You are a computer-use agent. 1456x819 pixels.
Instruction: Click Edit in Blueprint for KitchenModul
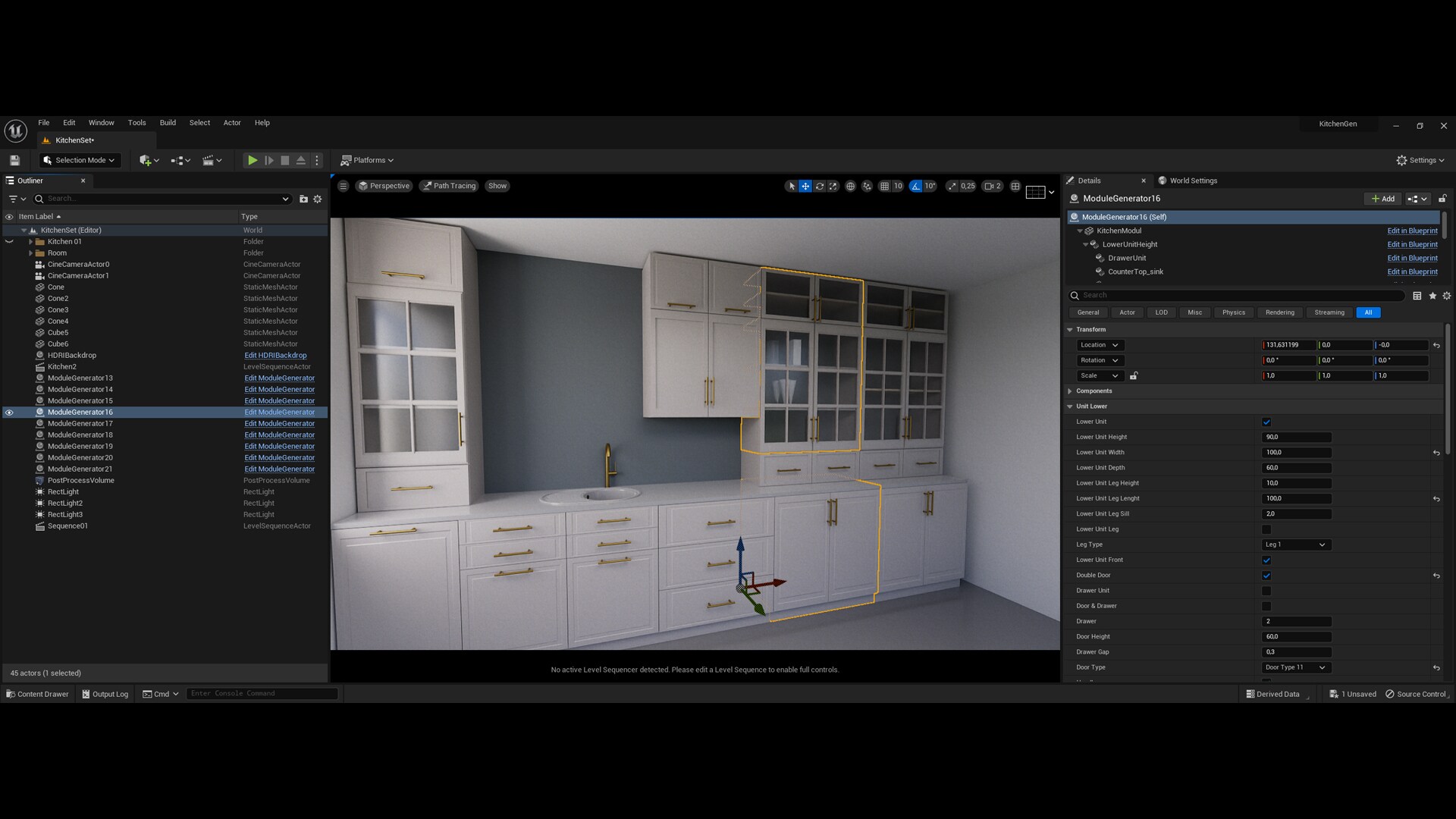pos(1411,231)
